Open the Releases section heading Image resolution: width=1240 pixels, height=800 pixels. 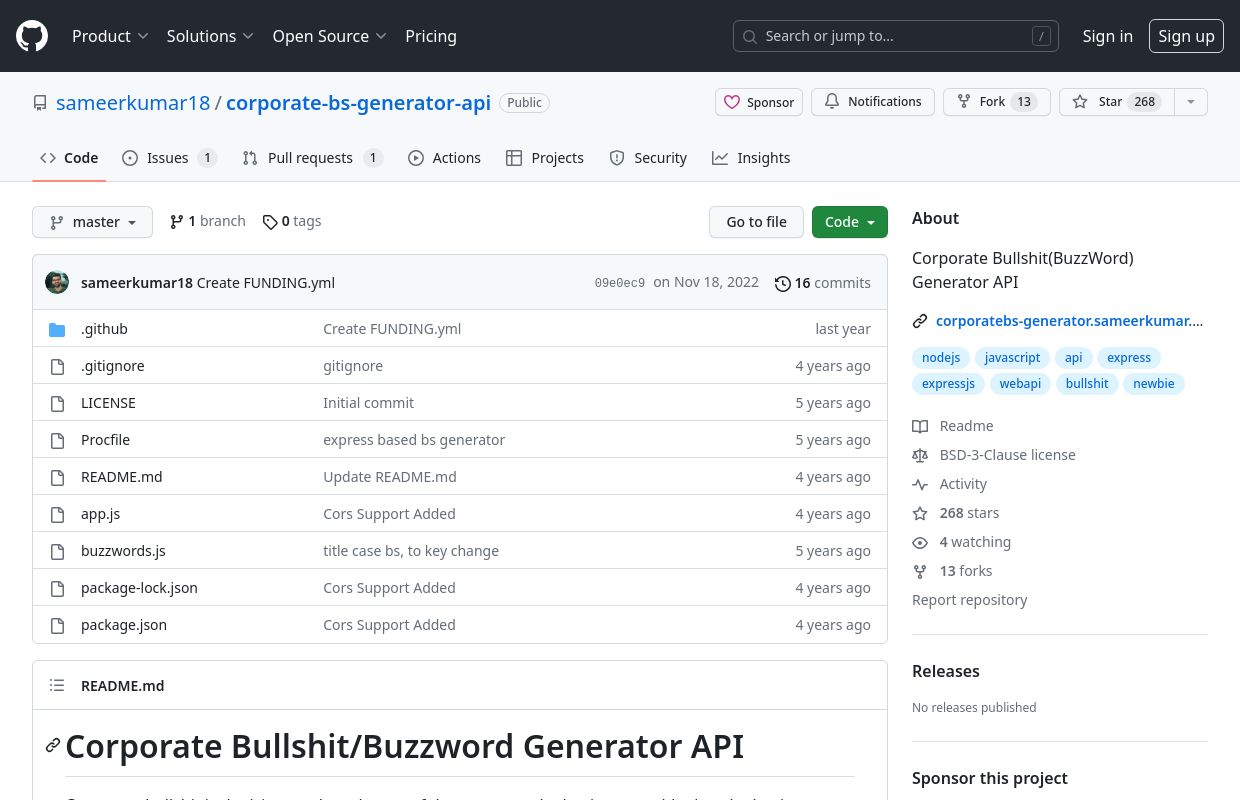pos(946,671)
